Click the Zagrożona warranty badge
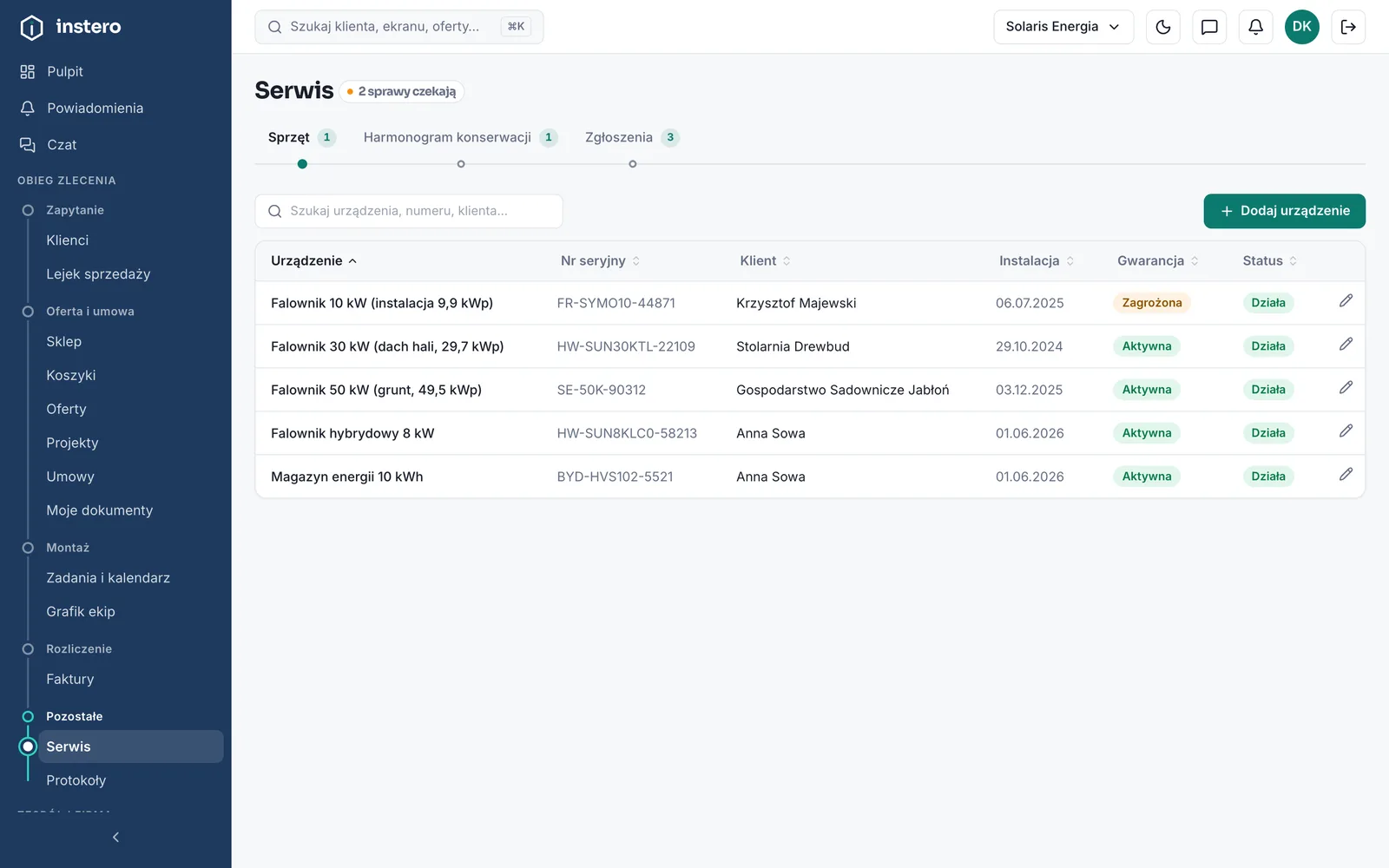The height and width of the screenshot is (868, 1389). (1152, 303)
